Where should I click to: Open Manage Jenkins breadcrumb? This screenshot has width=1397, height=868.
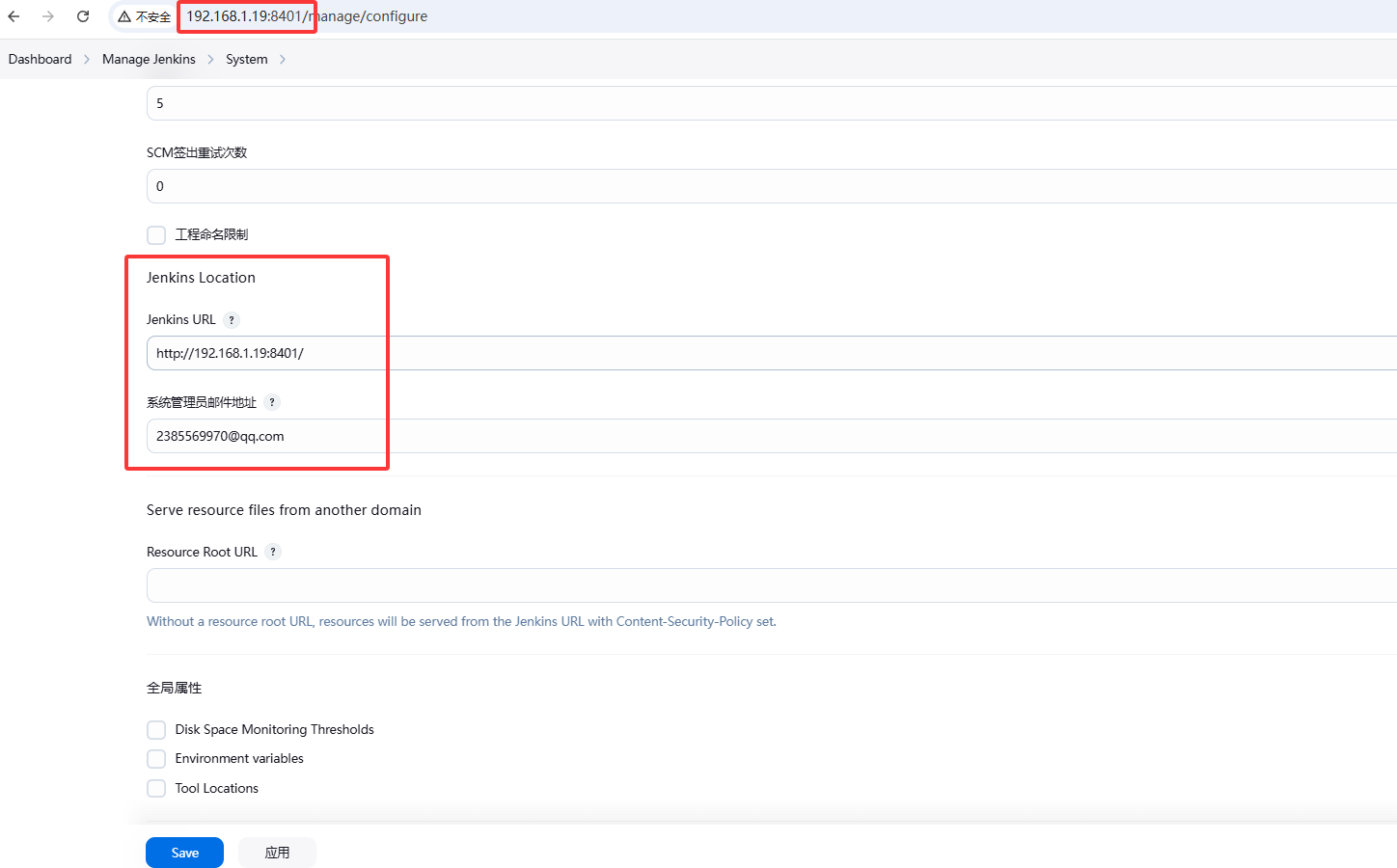(x=149, y=60)
